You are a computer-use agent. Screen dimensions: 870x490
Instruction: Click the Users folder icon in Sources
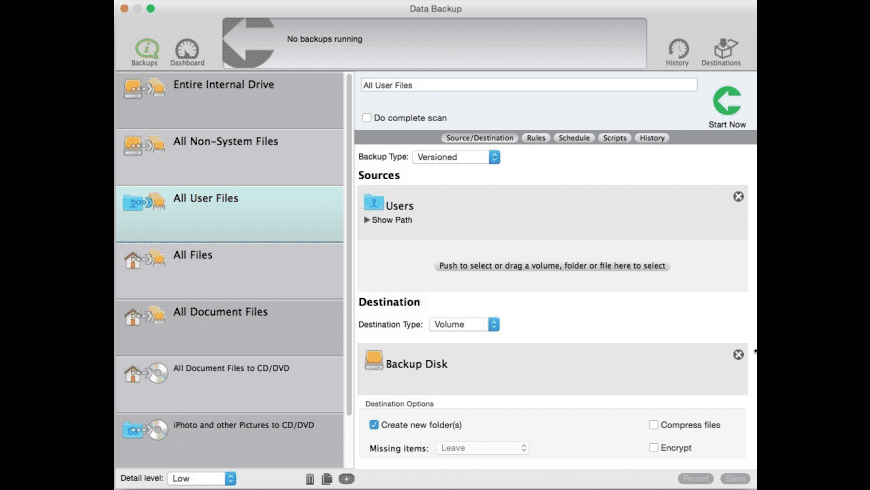373,203
